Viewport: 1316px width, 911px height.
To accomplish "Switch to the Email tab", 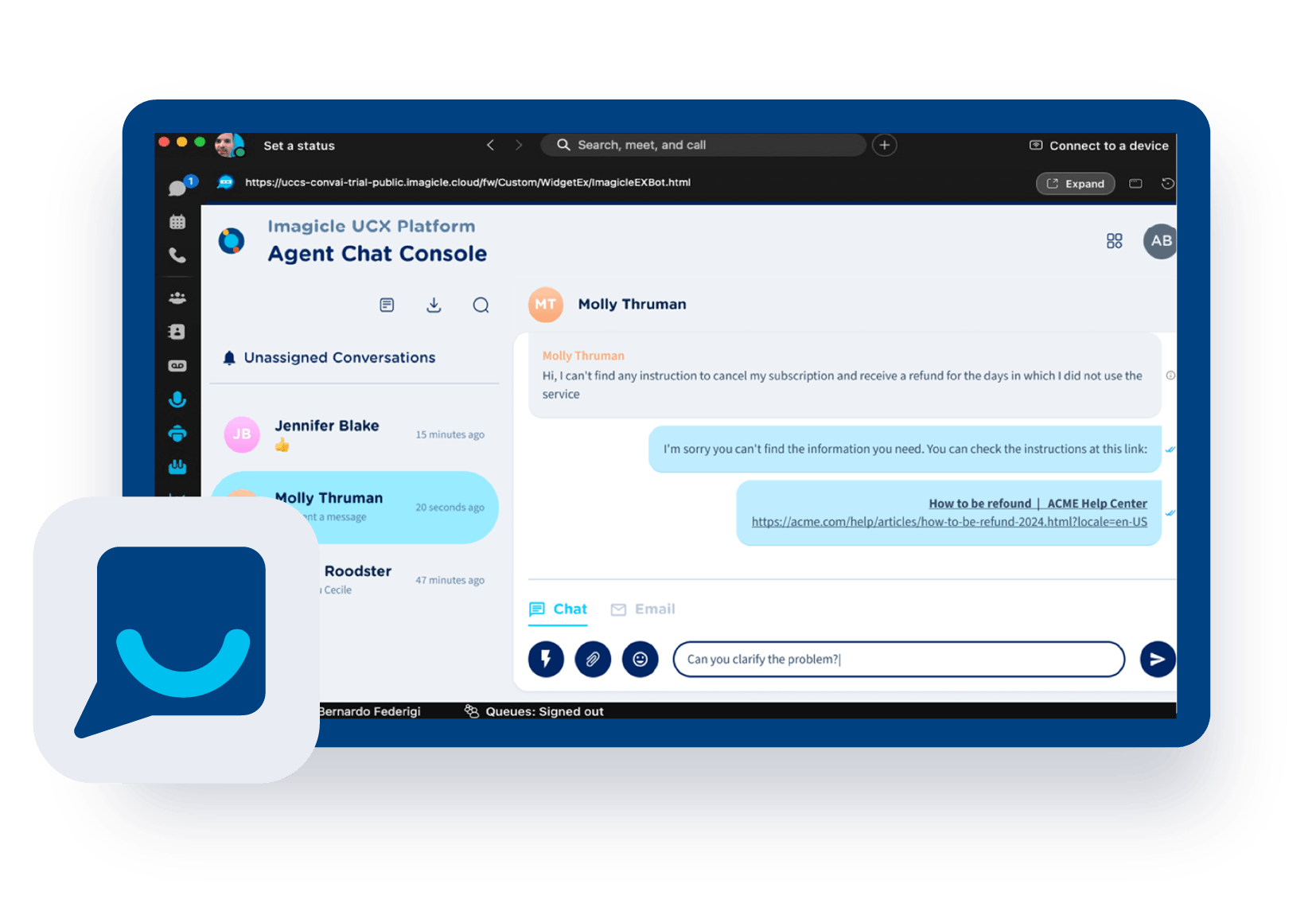I will [x=643, y=609].
